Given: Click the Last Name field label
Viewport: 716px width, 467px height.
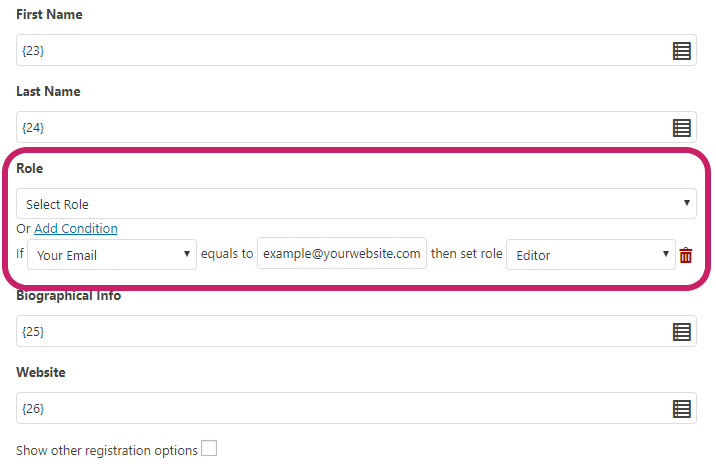Looking at the screenshot, I should (48, 92).
